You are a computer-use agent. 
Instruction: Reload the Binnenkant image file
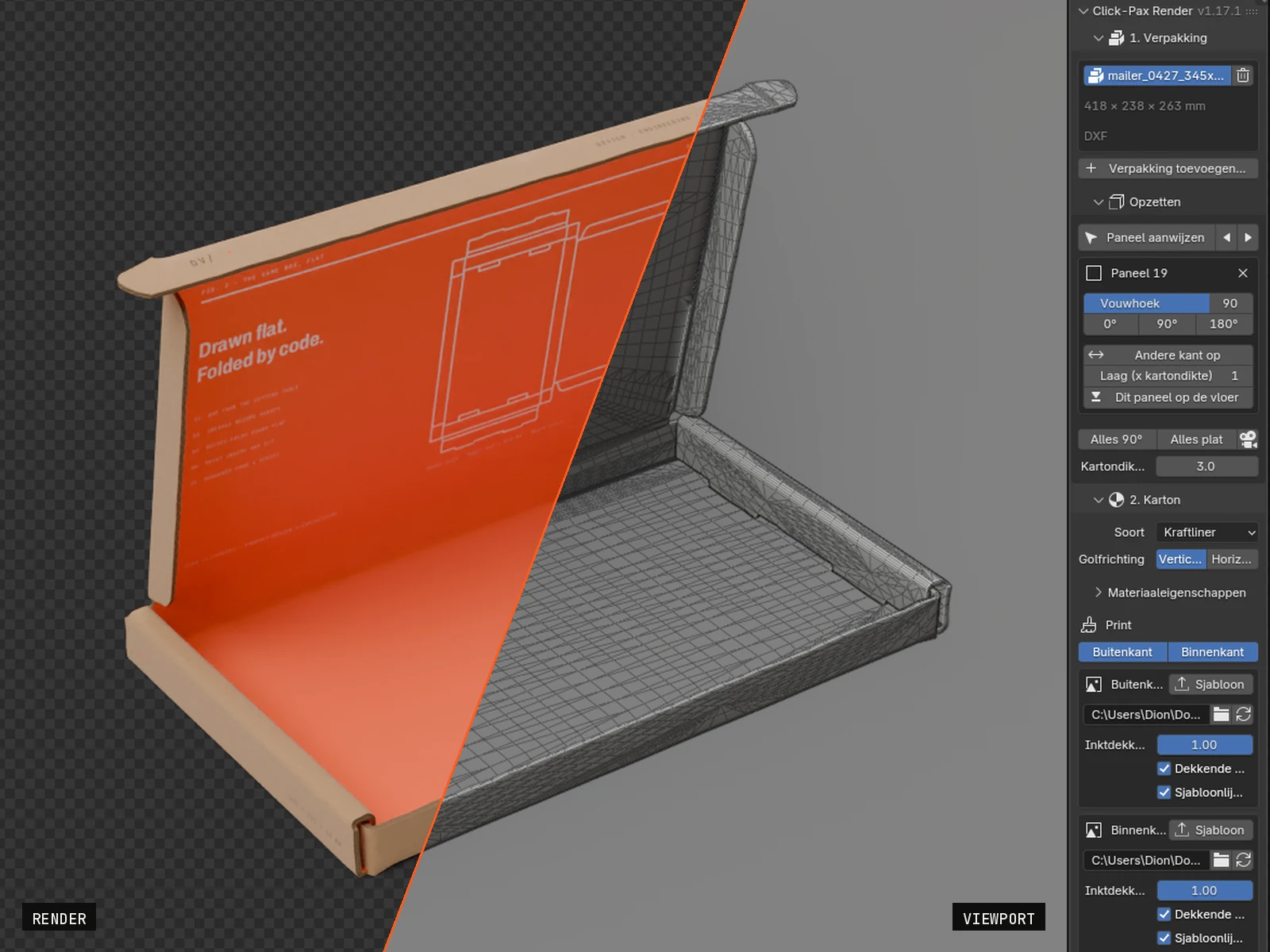point(1243,860)
